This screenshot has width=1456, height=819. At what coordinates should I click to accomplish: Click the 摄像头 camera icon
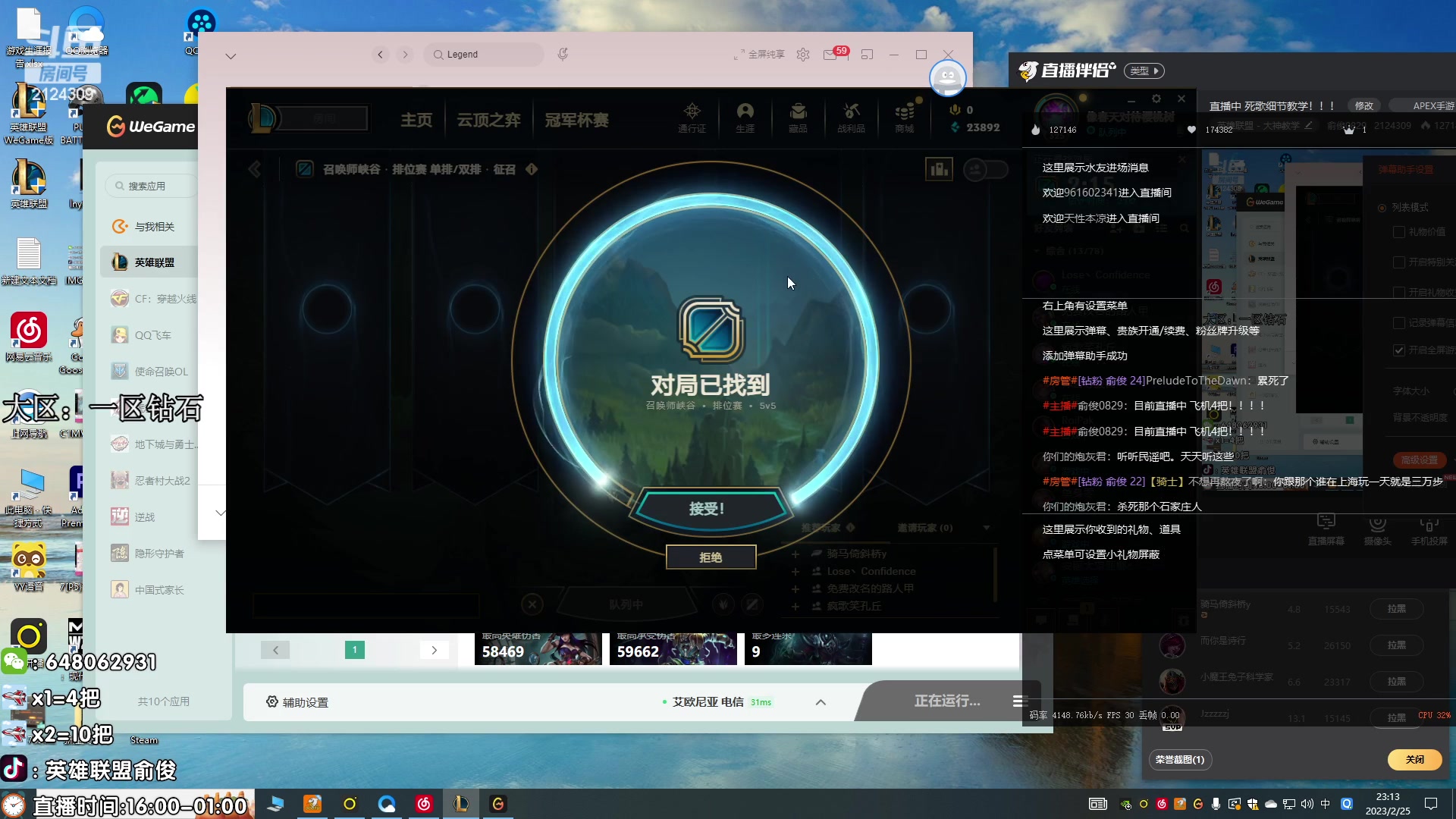tap(1377, 530)
